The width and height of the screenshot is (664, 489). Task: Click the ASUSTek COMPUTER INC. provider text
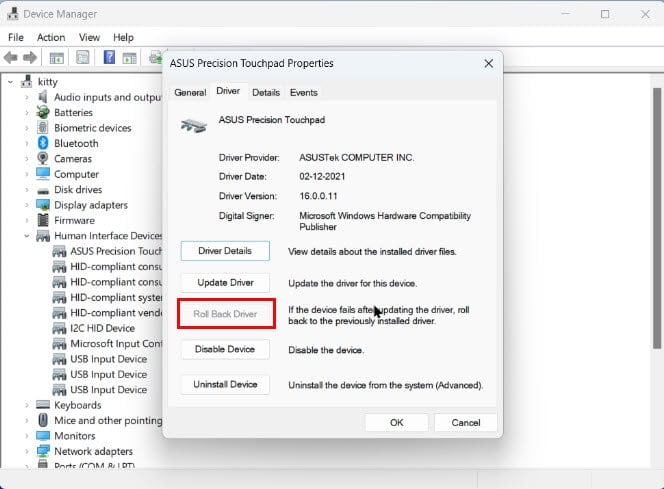click(357, 157)
